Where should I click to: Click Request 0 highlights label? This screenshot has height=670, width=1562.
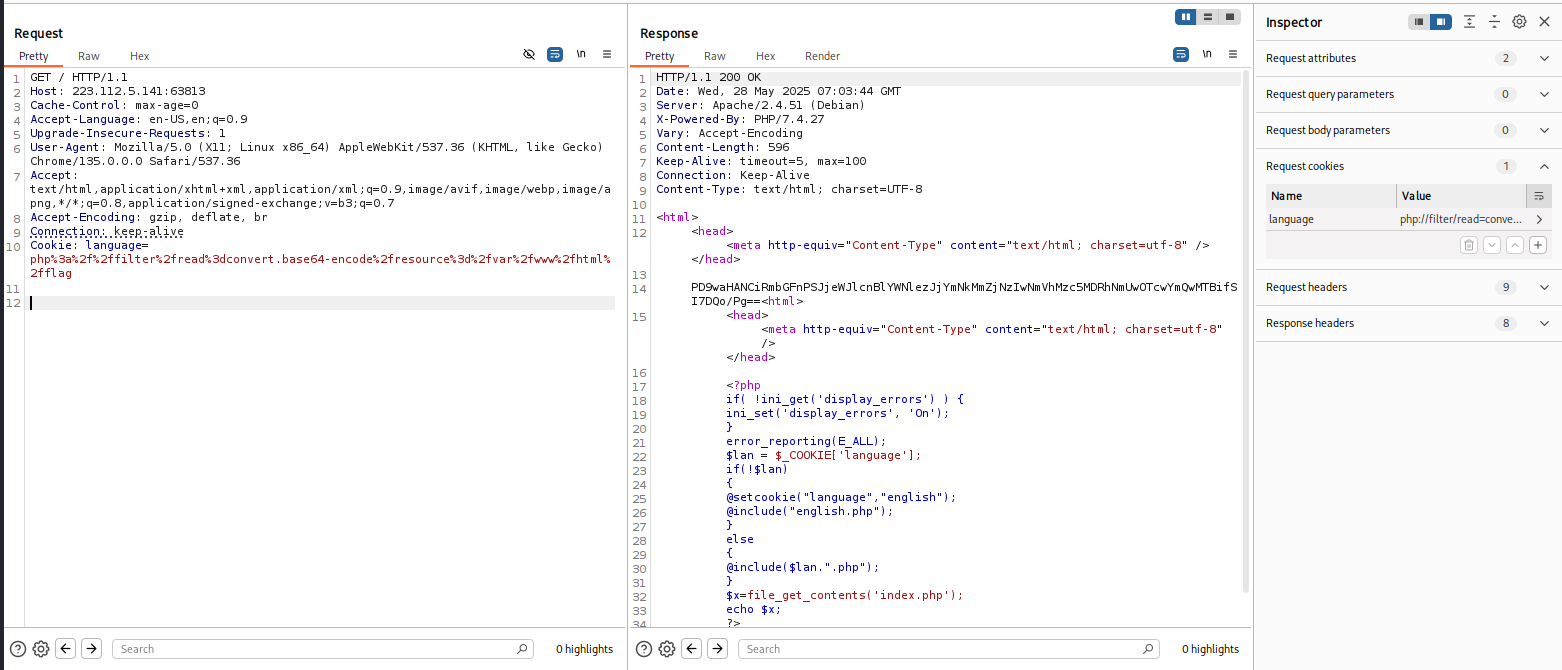tap(584, 649)
